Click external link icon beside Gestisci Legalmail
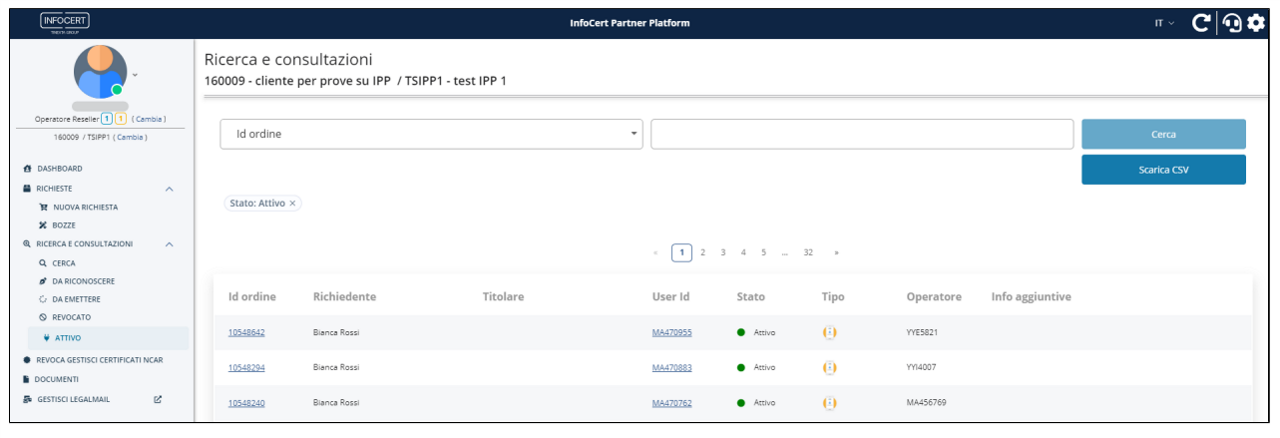Image resolution: width=1280 pixels, height=438 pixels. pyautogui.click(x=158, y=399)
